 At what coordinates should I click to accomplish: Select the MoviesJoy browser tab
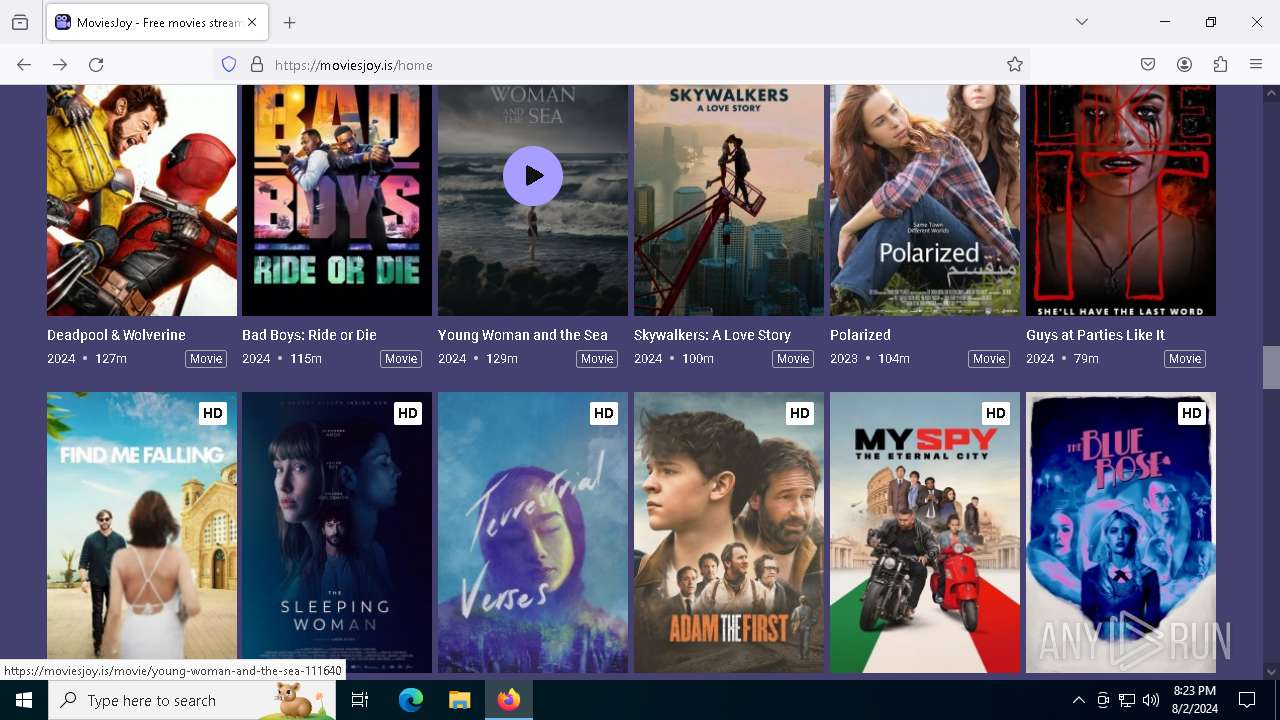tap(157, 22)
